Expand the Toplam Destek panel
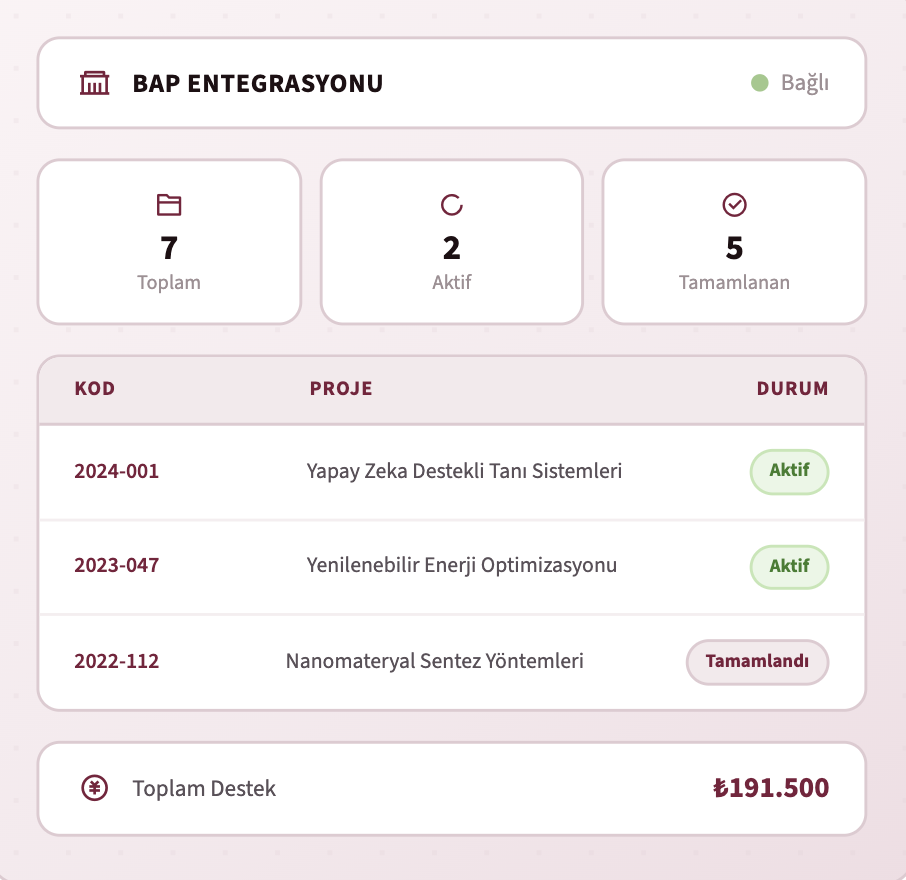This screenshot has width=906, height=880. click(x=451, y=788)
